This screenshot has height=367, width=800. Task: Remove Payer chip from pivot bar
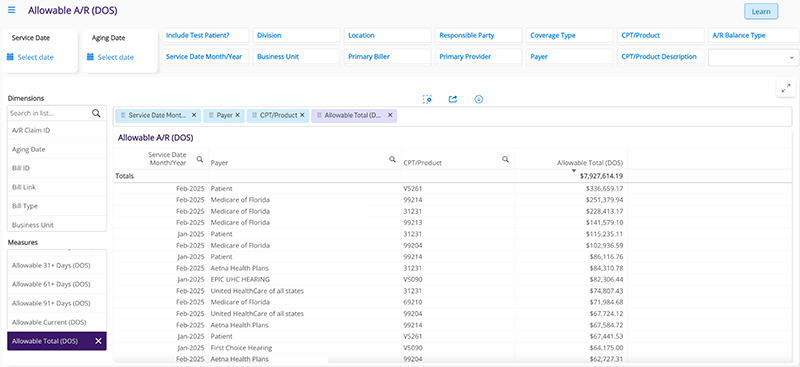(x=237, y=115)
